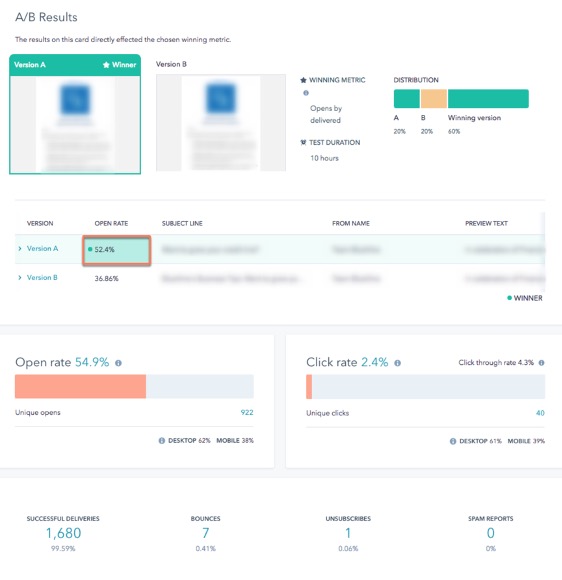Image resolution: width=562 pixels, height=580 pixels.
Task: Click the star icon beside Winning Metric
Action: click(303, 80)
